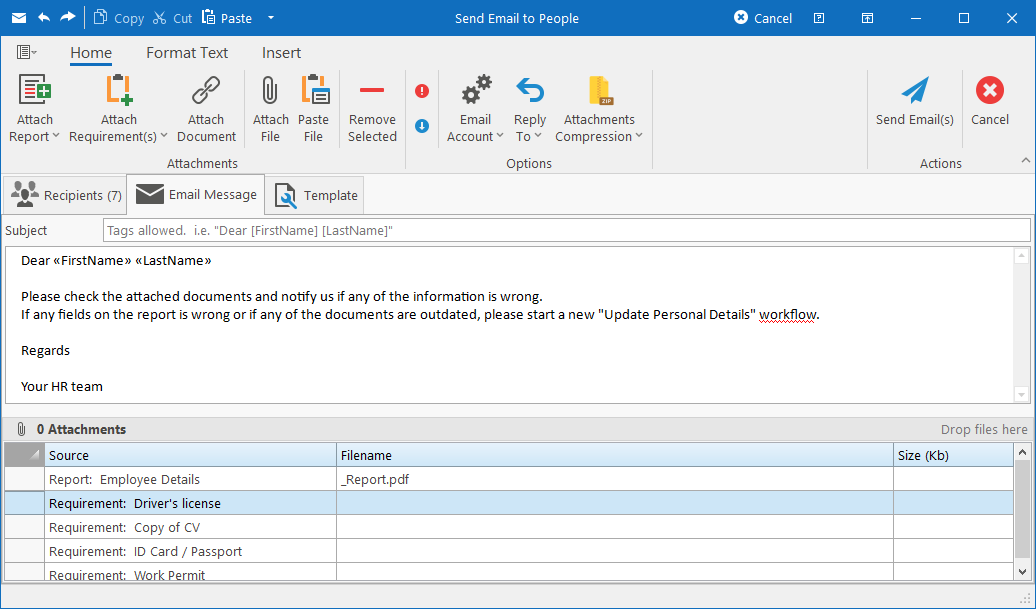Select Requirement: Driver's license row
The width and height of the screenshot is (1036, 609).
point(509,503)
